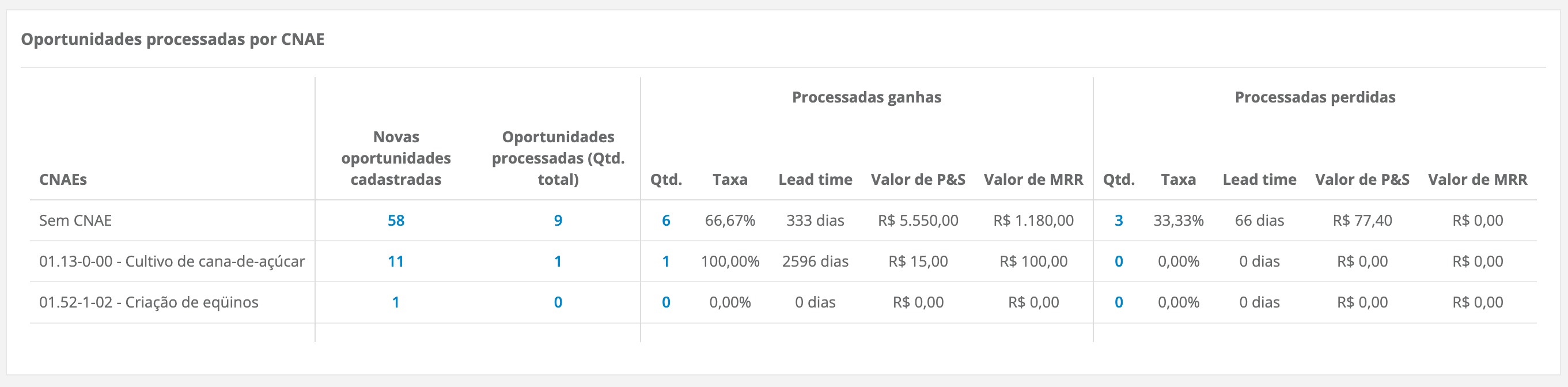Click total processed count for Criação de eqüinos
Viewport: 1568px width, 387px height.
(x=558, y=302)
